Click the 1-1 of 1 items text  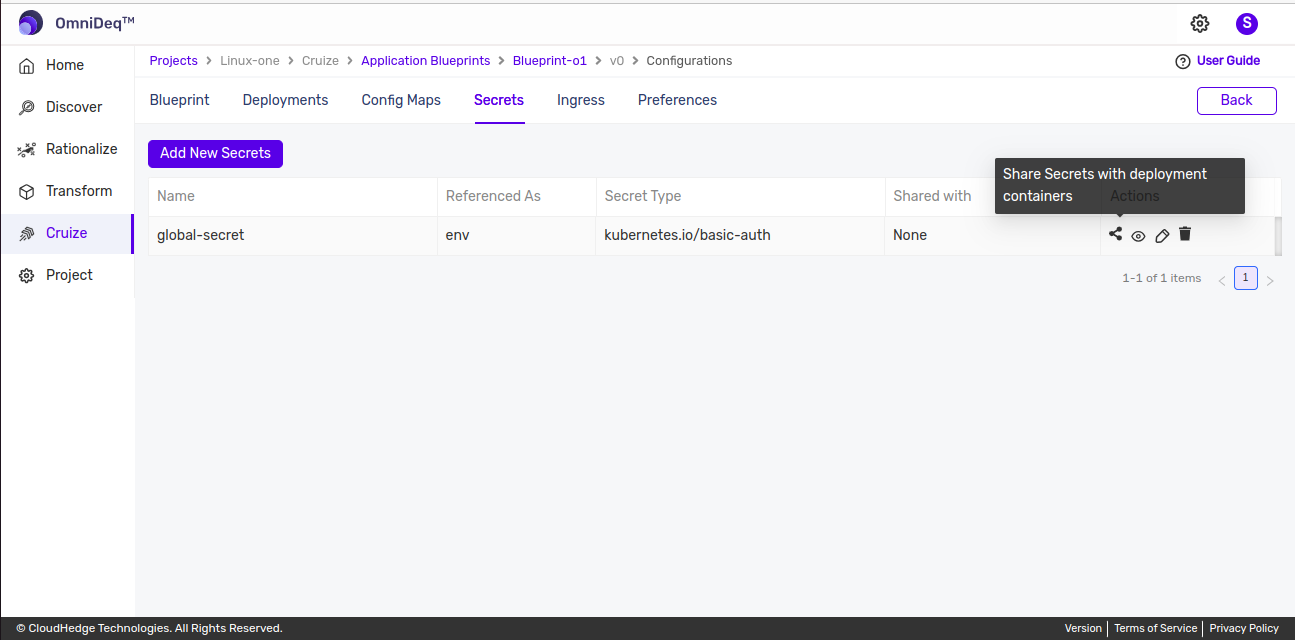pos(1161,278)
